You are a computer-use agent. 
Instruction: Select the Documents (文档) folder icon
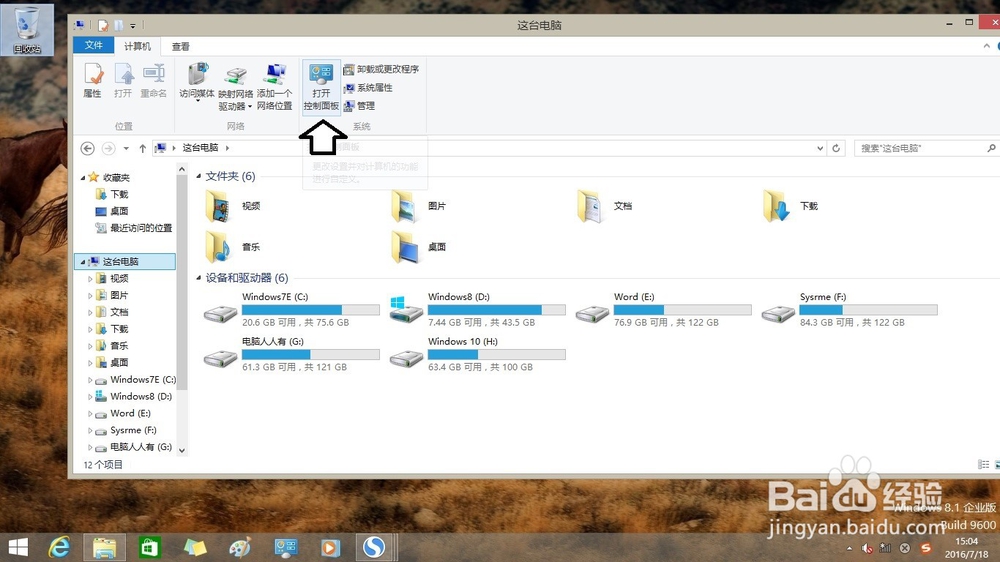click(590, 206)
